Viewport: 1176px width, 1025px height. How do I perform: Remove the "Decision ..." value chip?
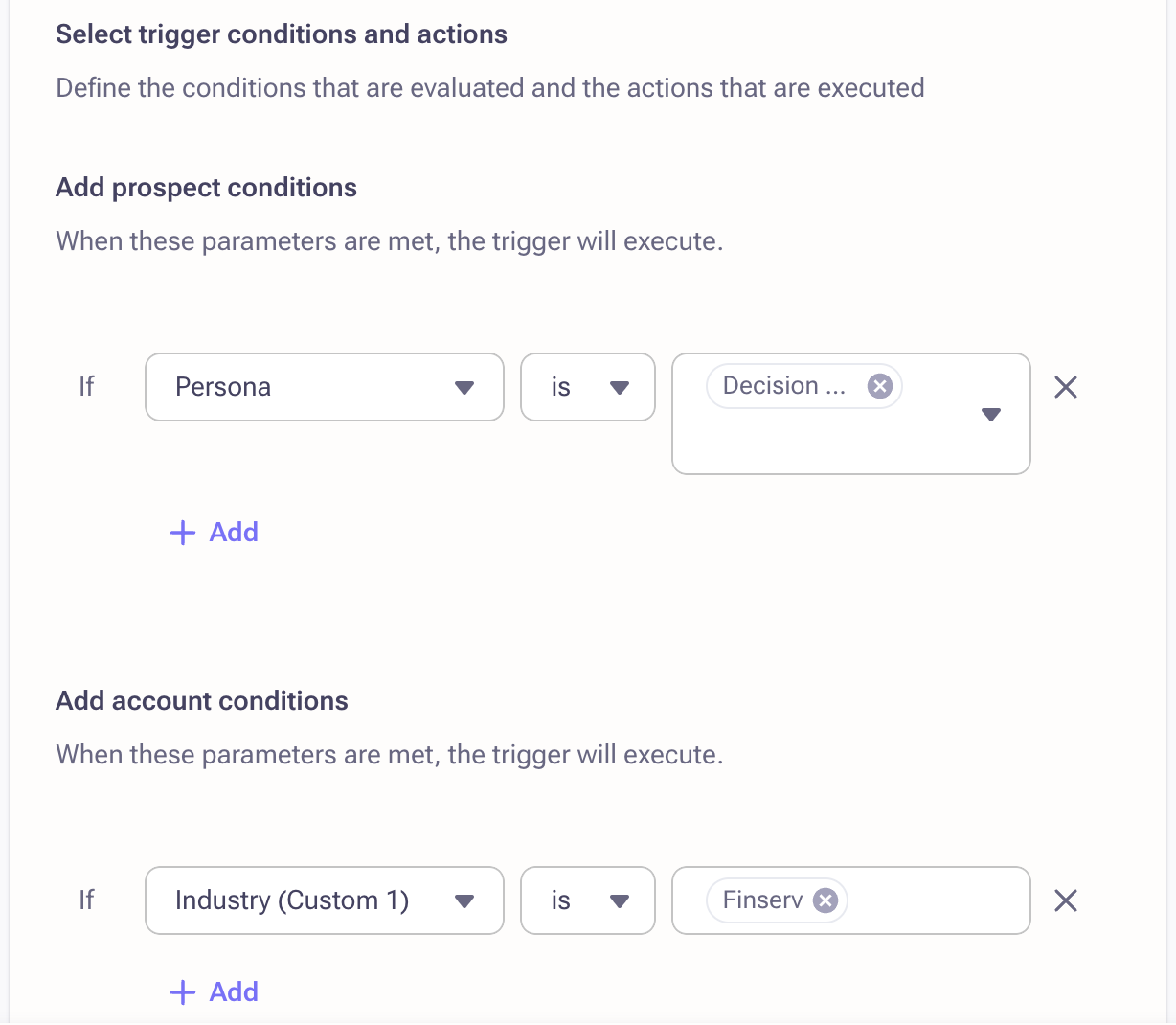[879, 385]
